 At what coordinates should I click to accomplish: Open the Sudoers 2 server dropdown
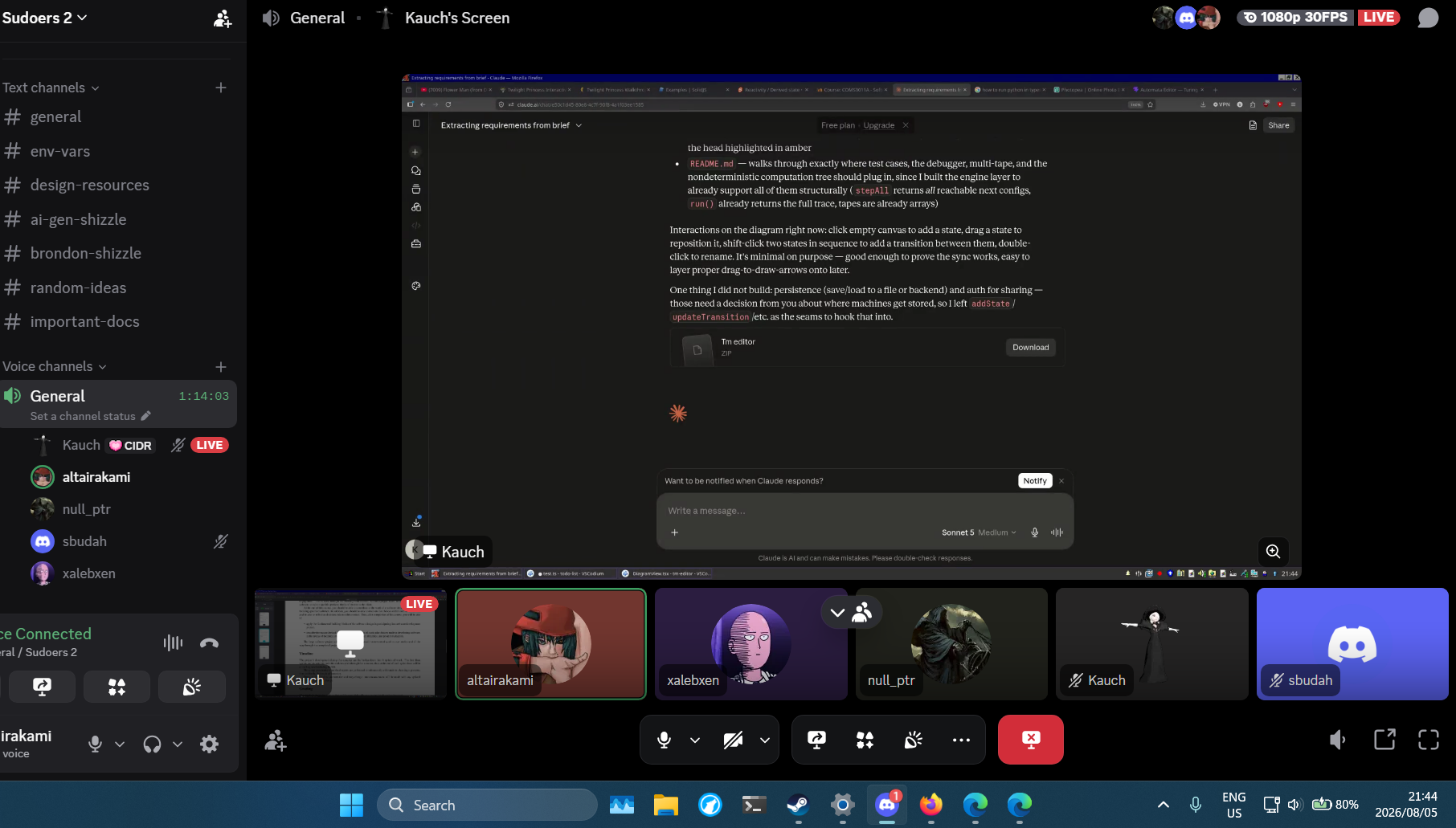click(x=44, y=18)
